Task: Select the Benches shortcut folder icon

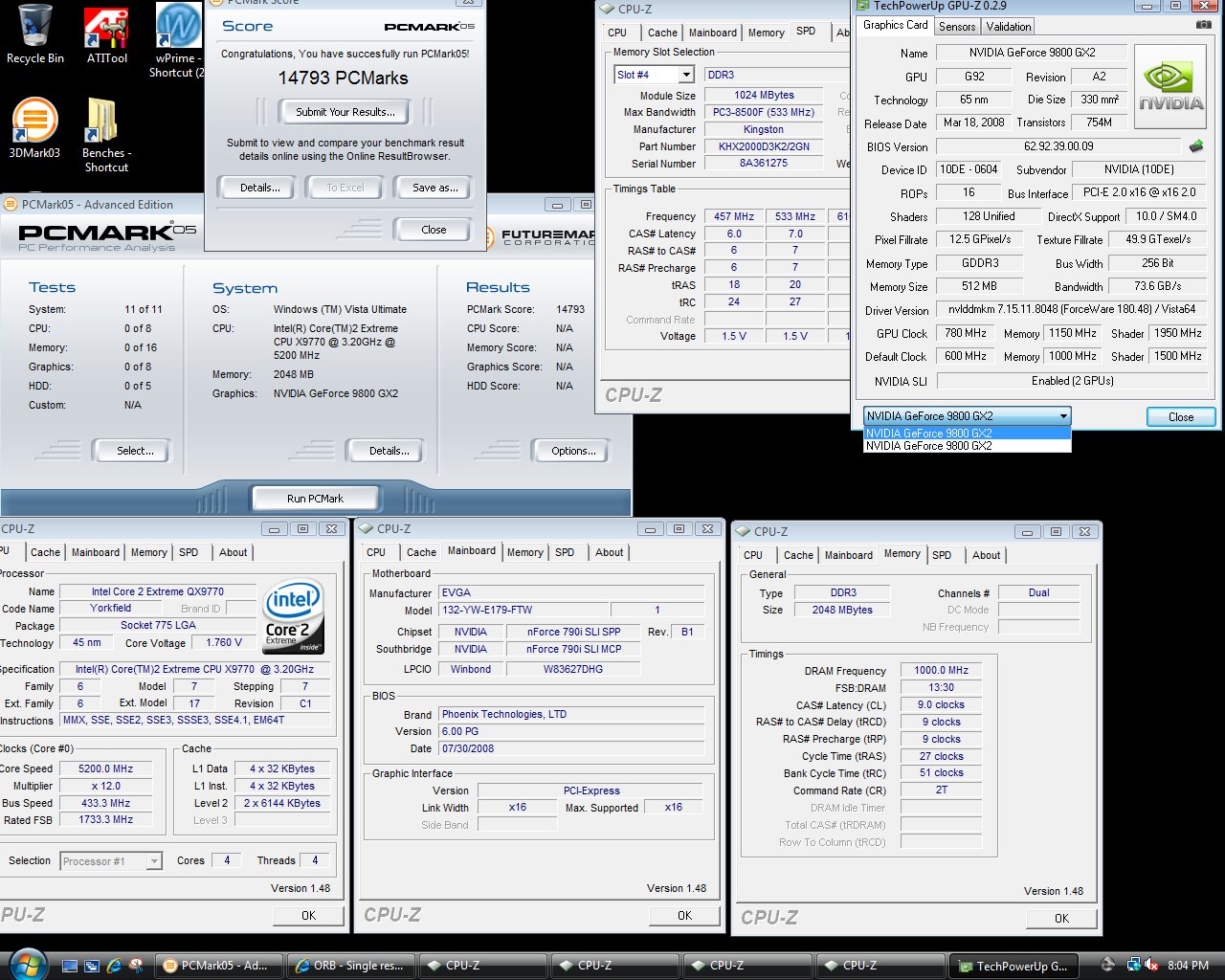Action: [106, 135]
